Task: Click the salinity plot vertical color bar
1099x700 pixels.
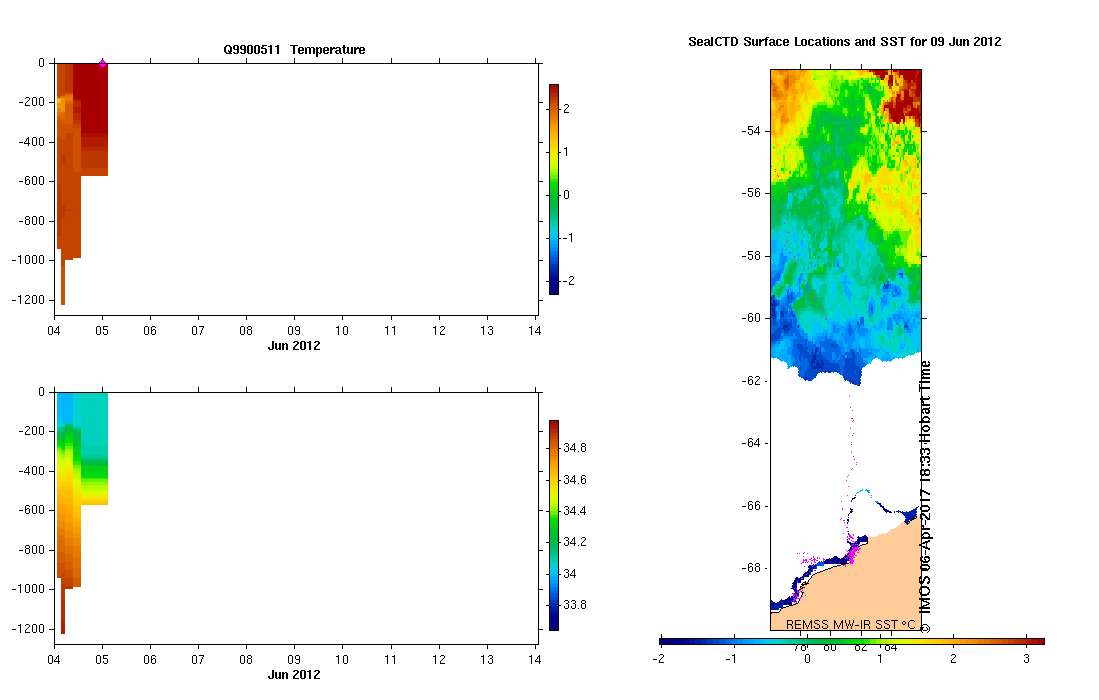Action: [554, 526]
